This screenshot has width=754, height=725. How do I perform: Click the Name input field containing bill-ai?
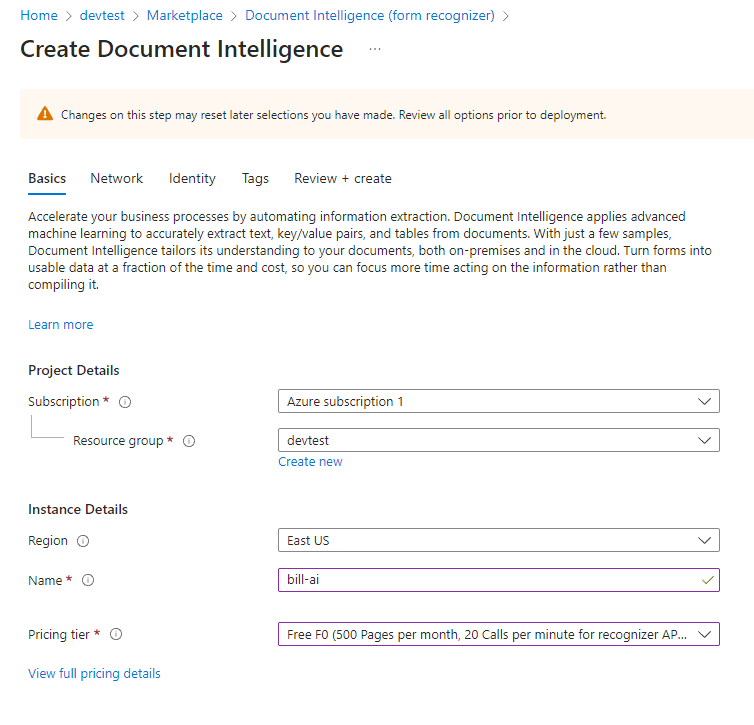488,580
